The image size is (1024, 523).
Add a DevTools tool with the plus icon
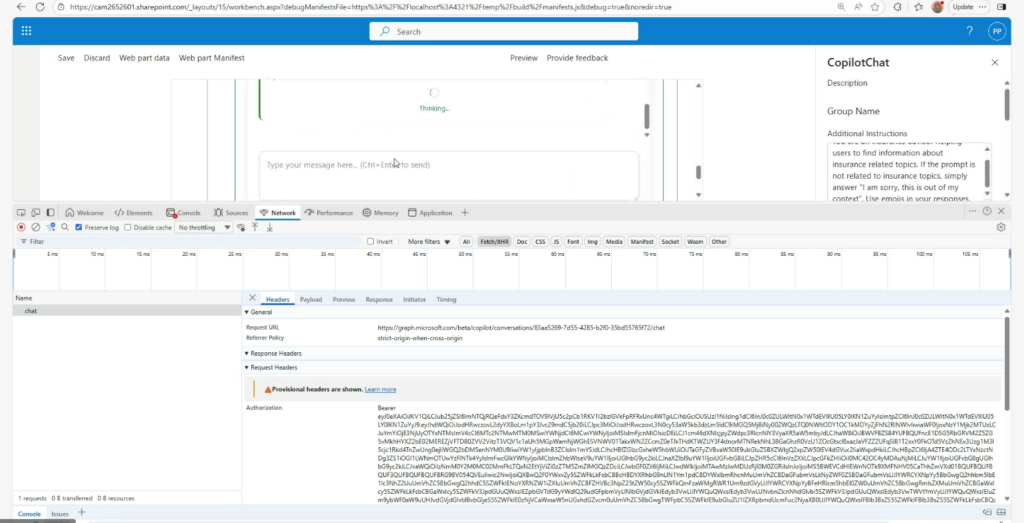[465, 213]
